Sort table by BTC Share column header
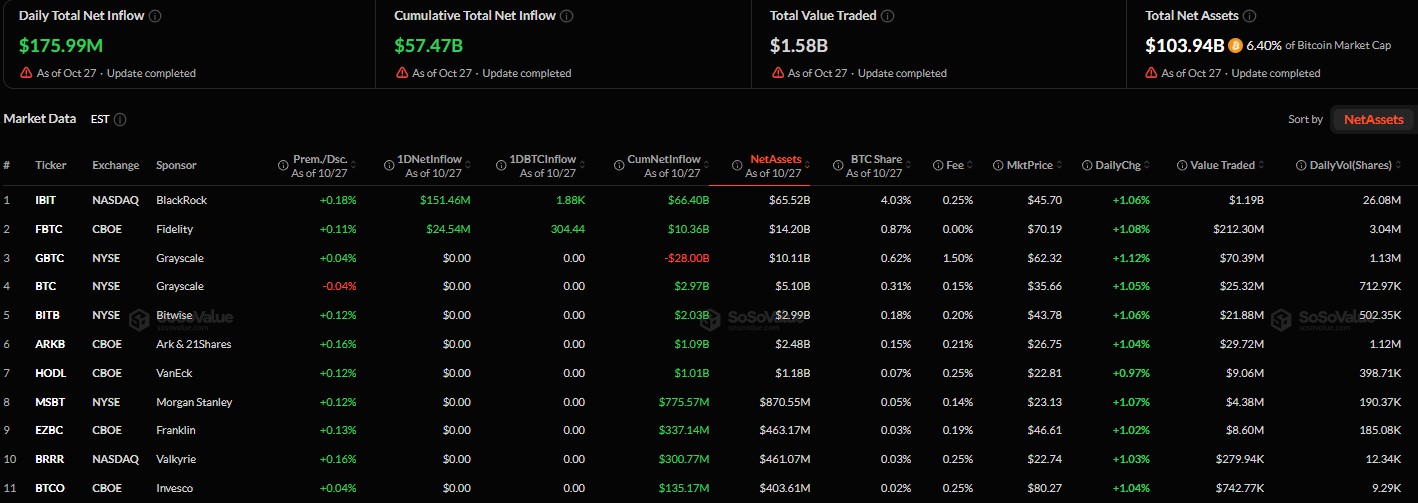Viewport: 1418px width, 503px height. click(x=877, y=160)
